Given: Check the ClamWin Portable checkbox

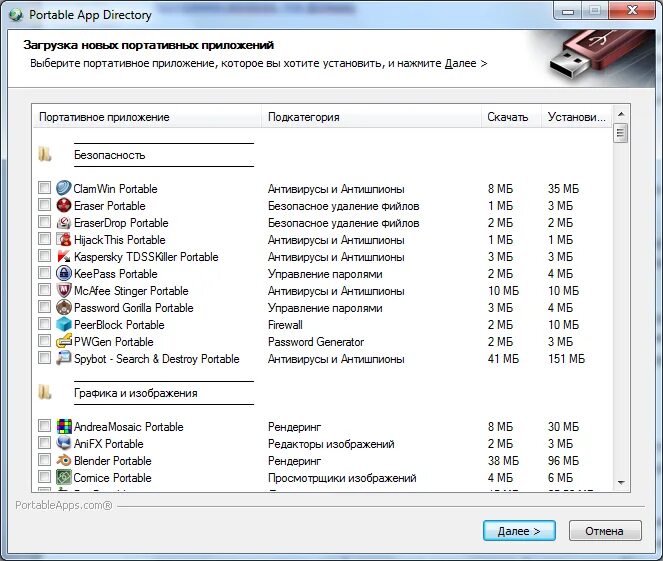Looking at the screenshot, I should (x=44, y=187).
